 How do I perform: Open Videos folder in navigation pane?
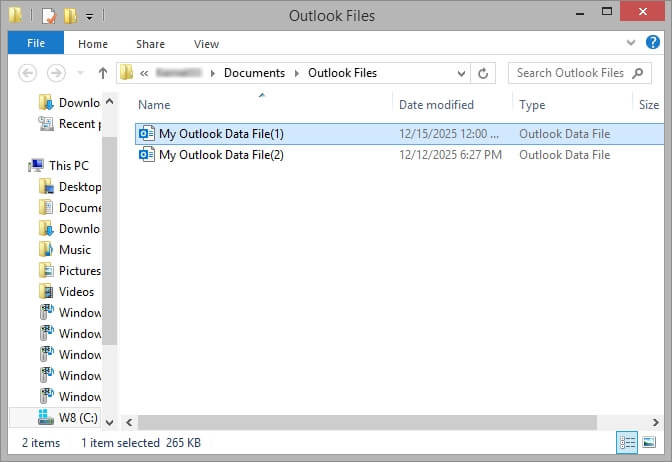(66, 292)
